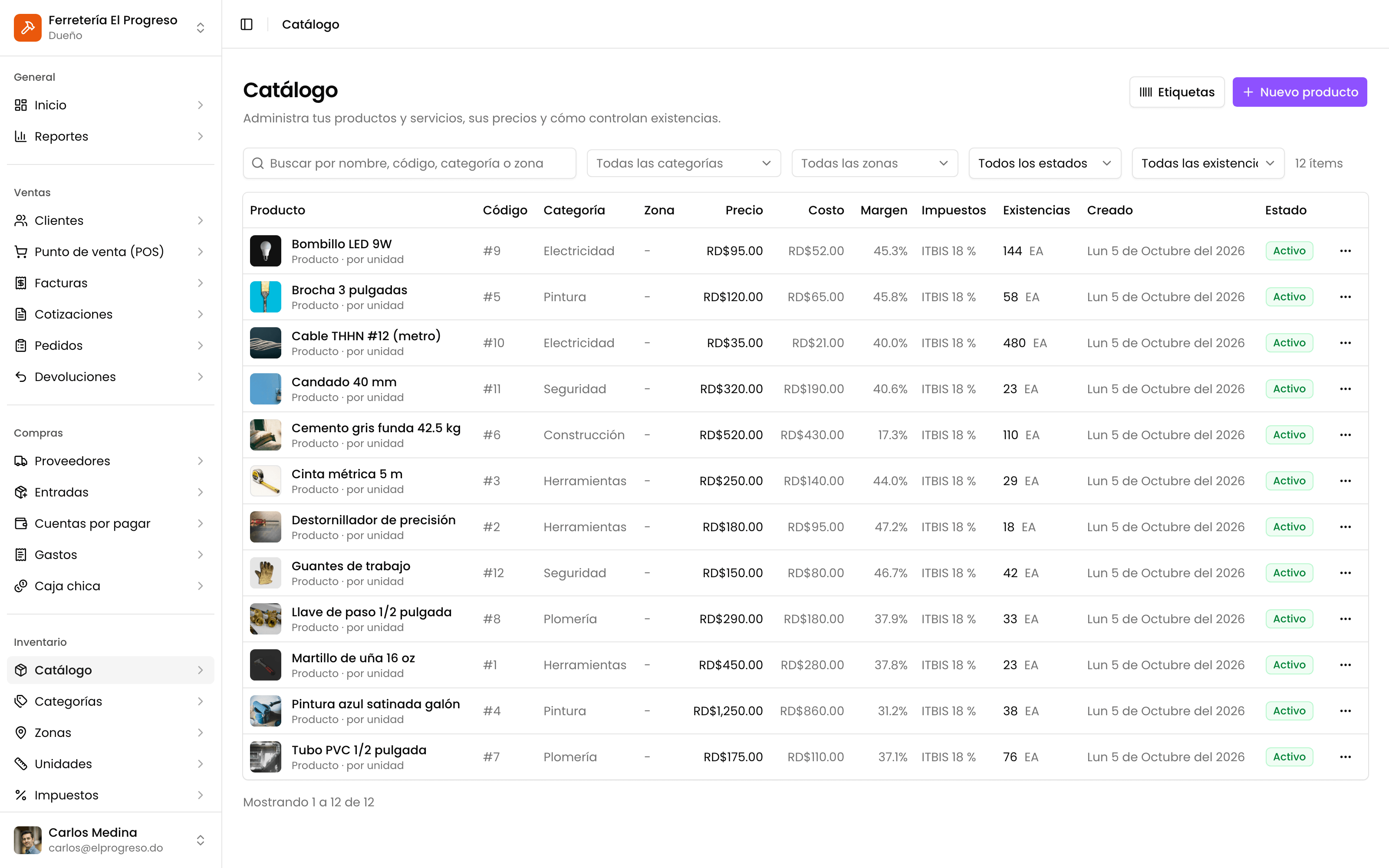Open the Proveedores truck icon
Viewport: 1389px width, 868px height.
coord(21,461)
